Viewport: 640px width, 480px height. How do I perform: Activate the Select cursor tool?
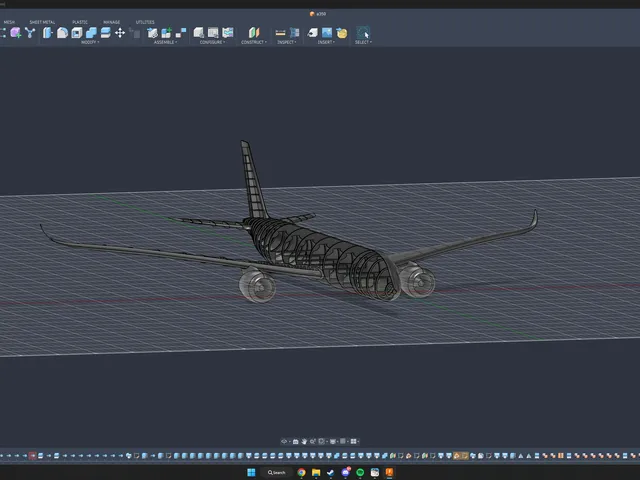point(363,33)
